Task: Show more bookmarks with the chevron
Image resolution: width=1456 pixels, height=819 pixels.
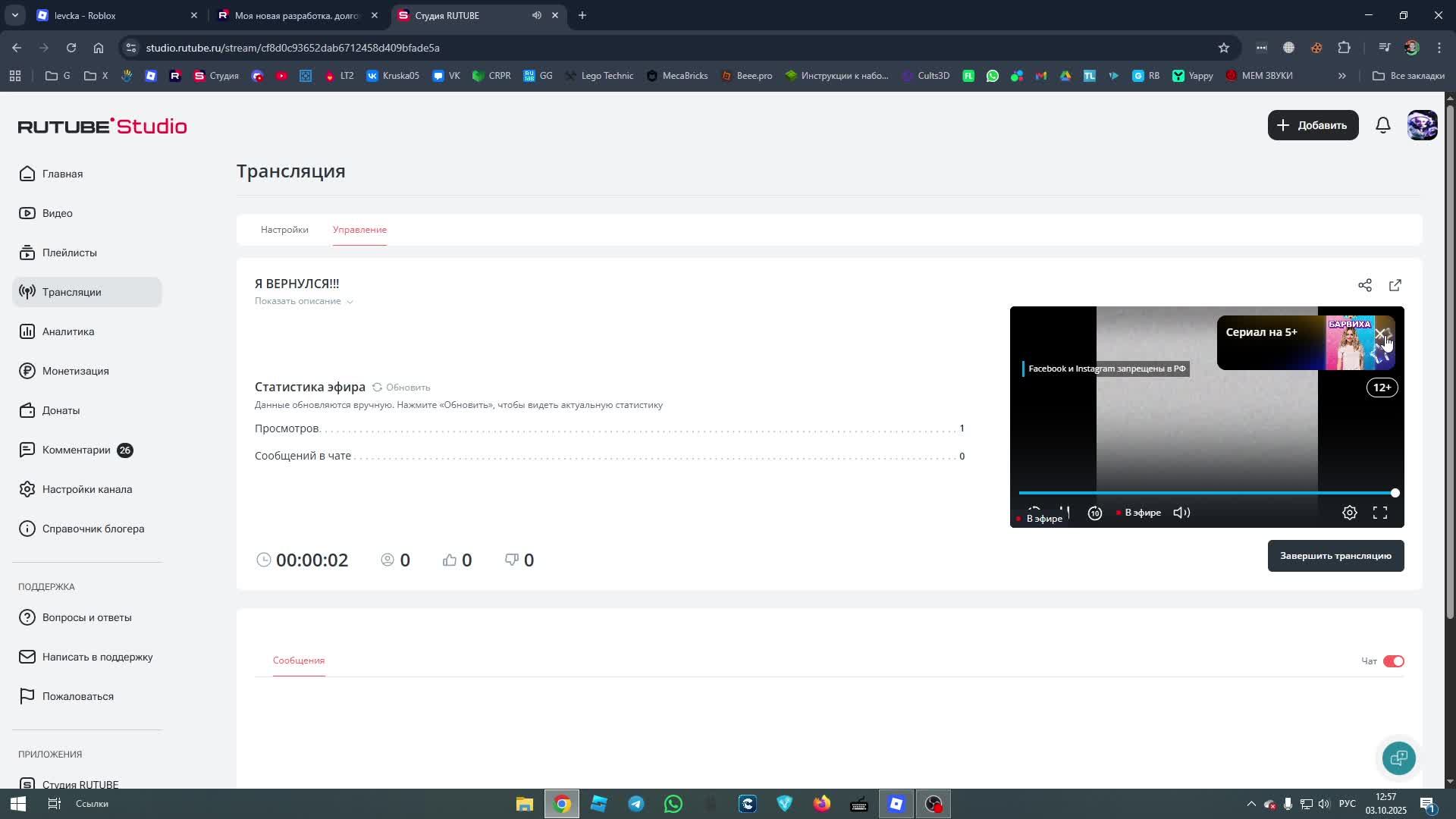Action: 1342,76
